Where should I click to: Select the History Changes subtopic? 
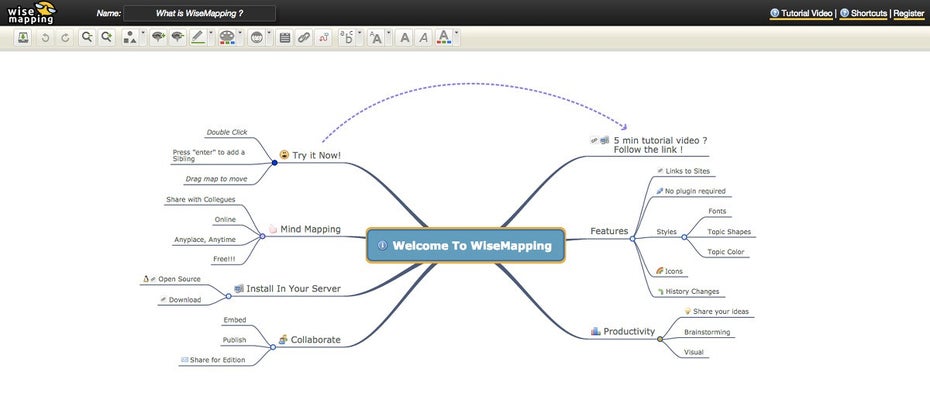tap(692, 291)
